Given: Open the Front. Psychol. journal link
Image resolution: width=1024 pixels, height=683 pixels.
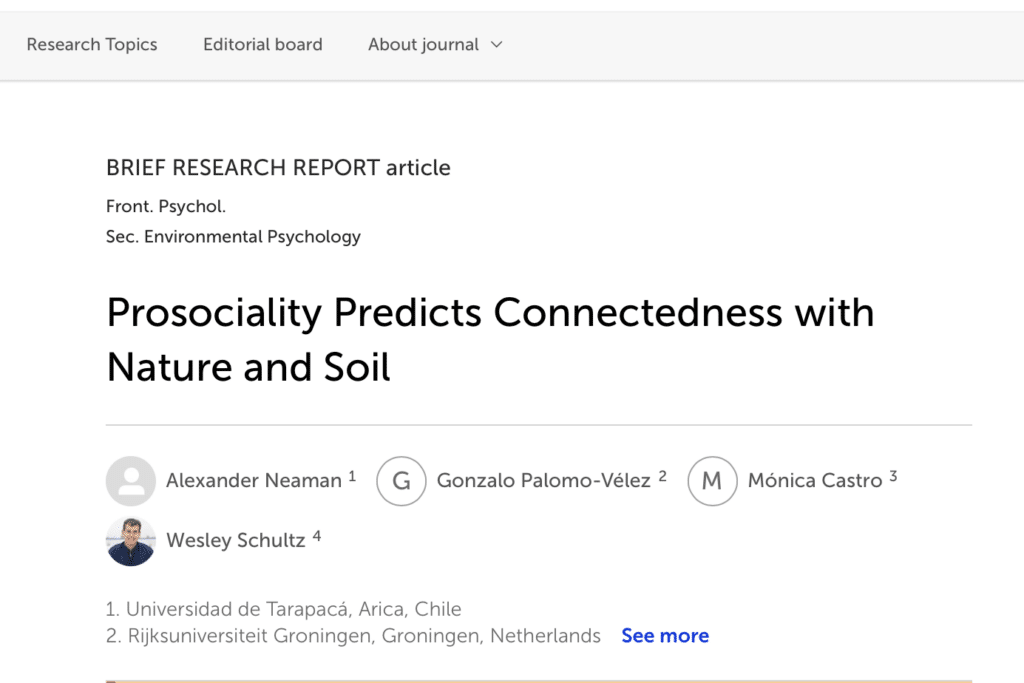Looking at the screenshot, I should [x=166, y=207].
